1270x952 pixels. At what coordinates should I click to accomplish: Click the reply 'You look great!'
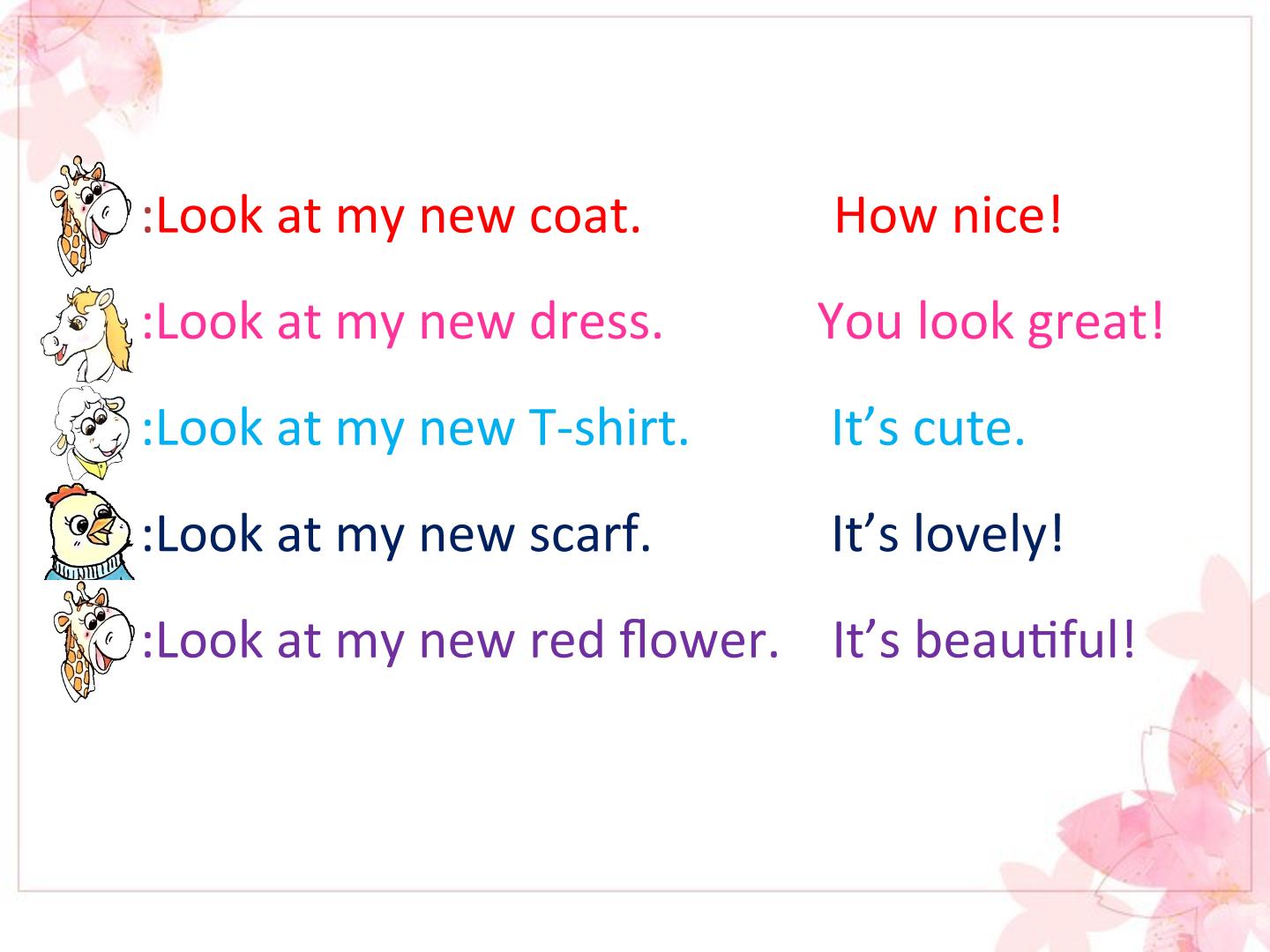pos(992,322)
